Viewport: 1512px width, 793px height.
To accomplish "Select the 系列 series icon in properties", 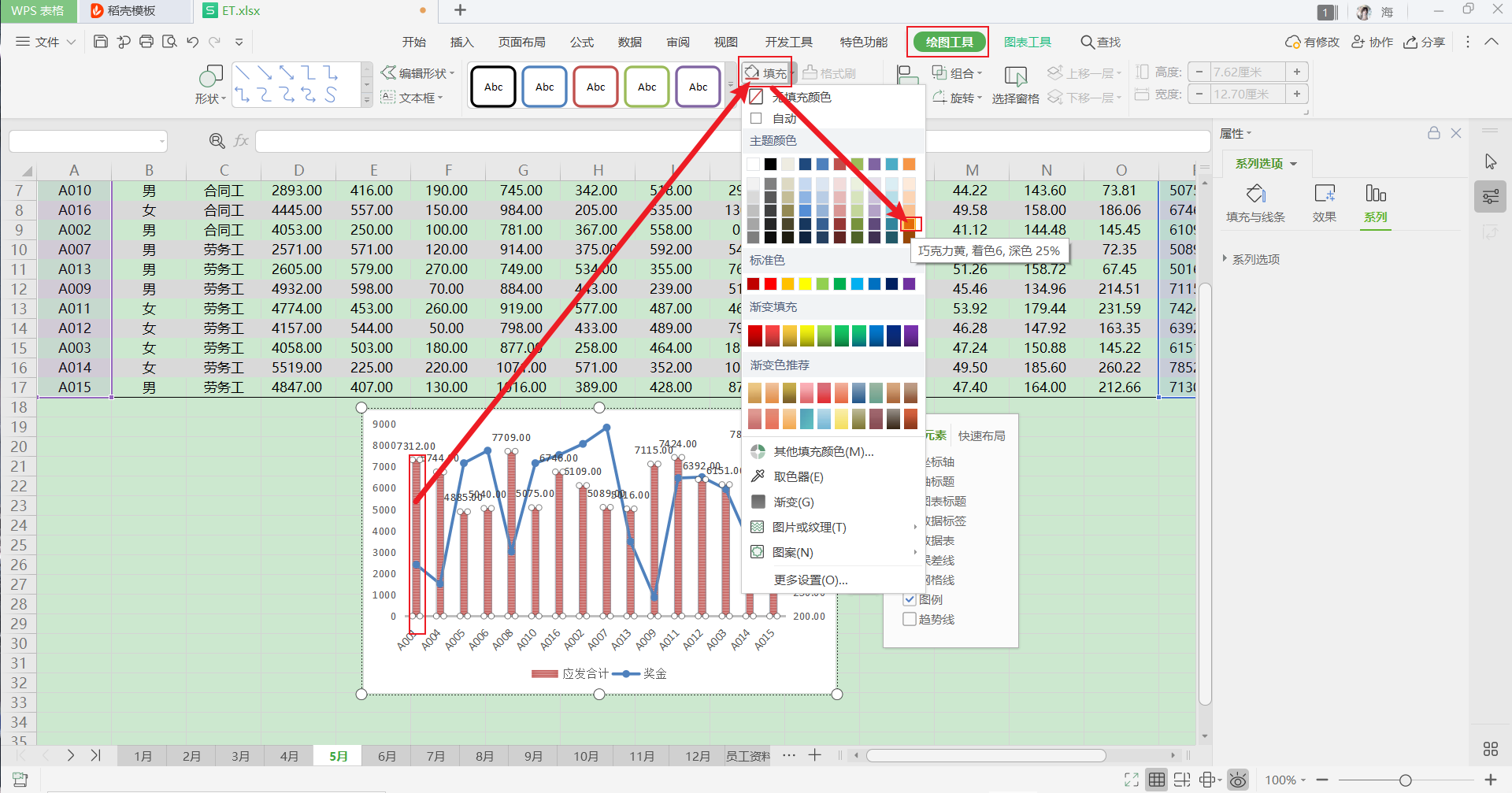I will (1376, 204).
